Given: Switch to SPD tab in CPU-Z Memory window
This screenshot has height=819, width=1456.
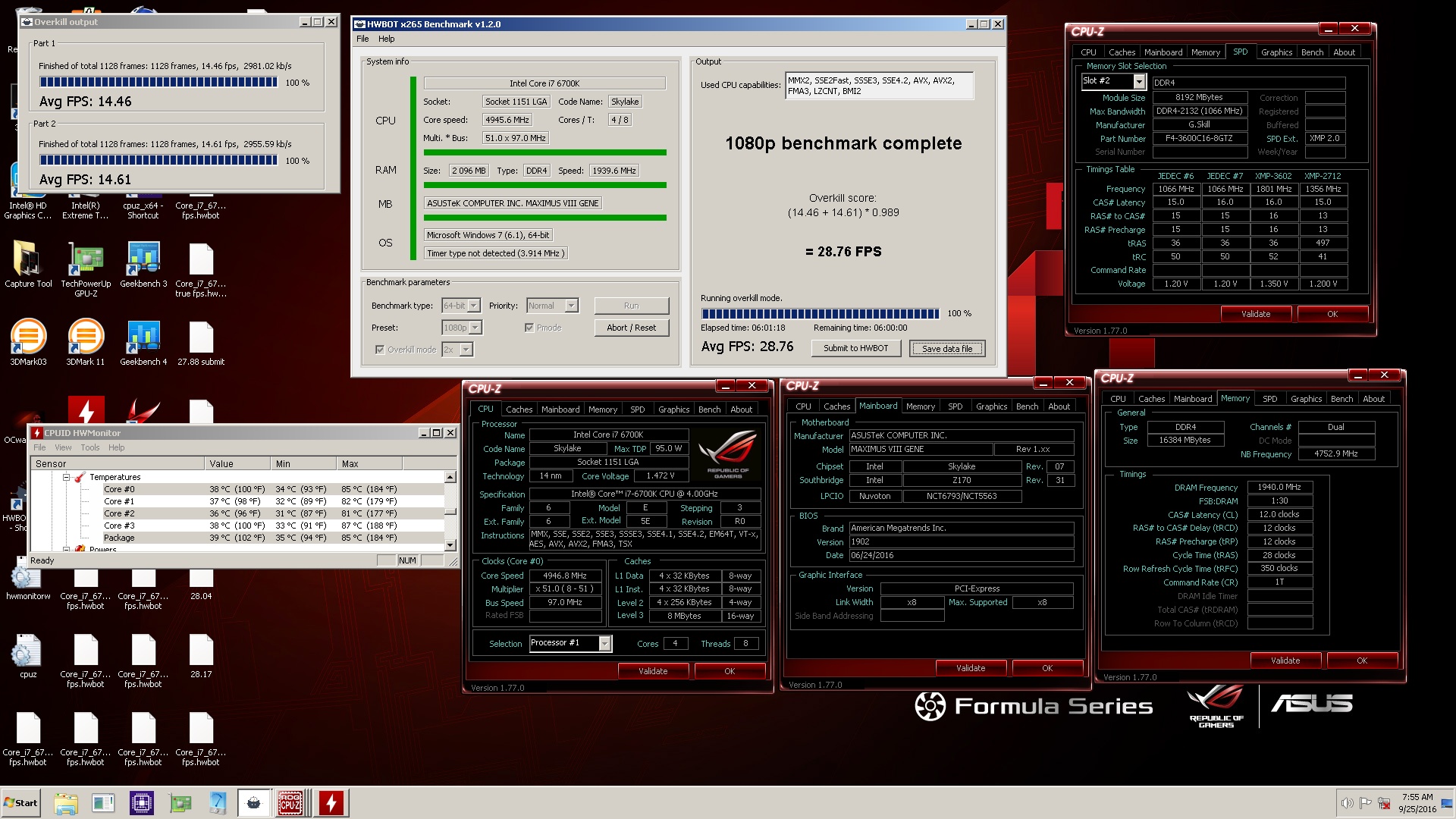Looking at the screenshot, I should coord(1269,399).
